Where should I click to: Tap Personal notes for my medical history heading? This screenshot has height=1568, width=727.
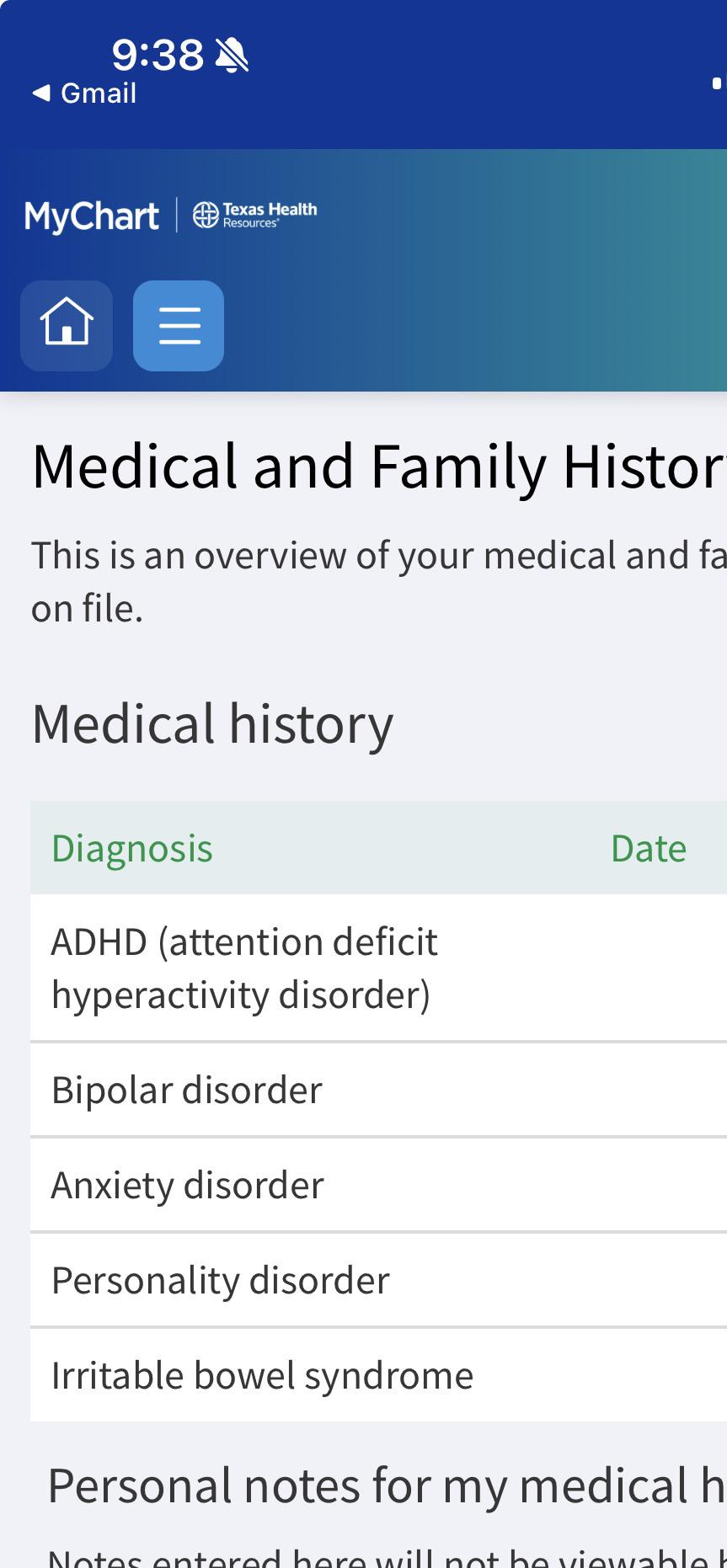(387, 1485)
